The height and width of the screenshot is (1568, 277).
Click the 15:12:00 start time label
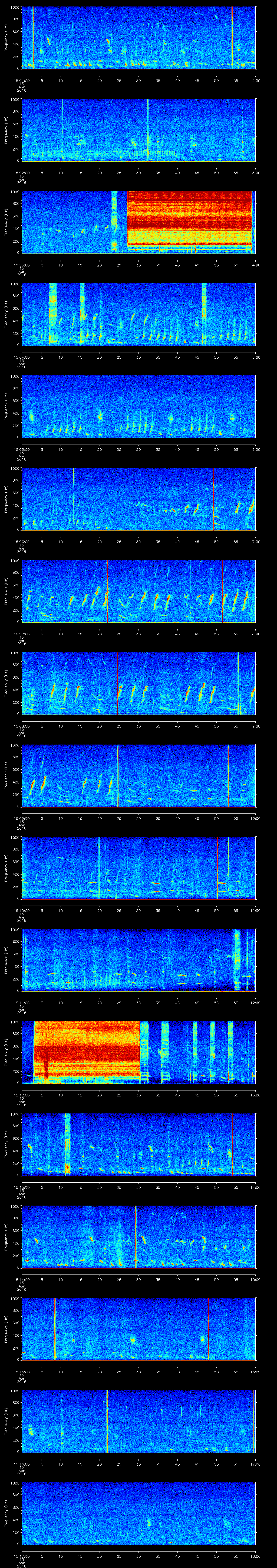coord(21,1095)
